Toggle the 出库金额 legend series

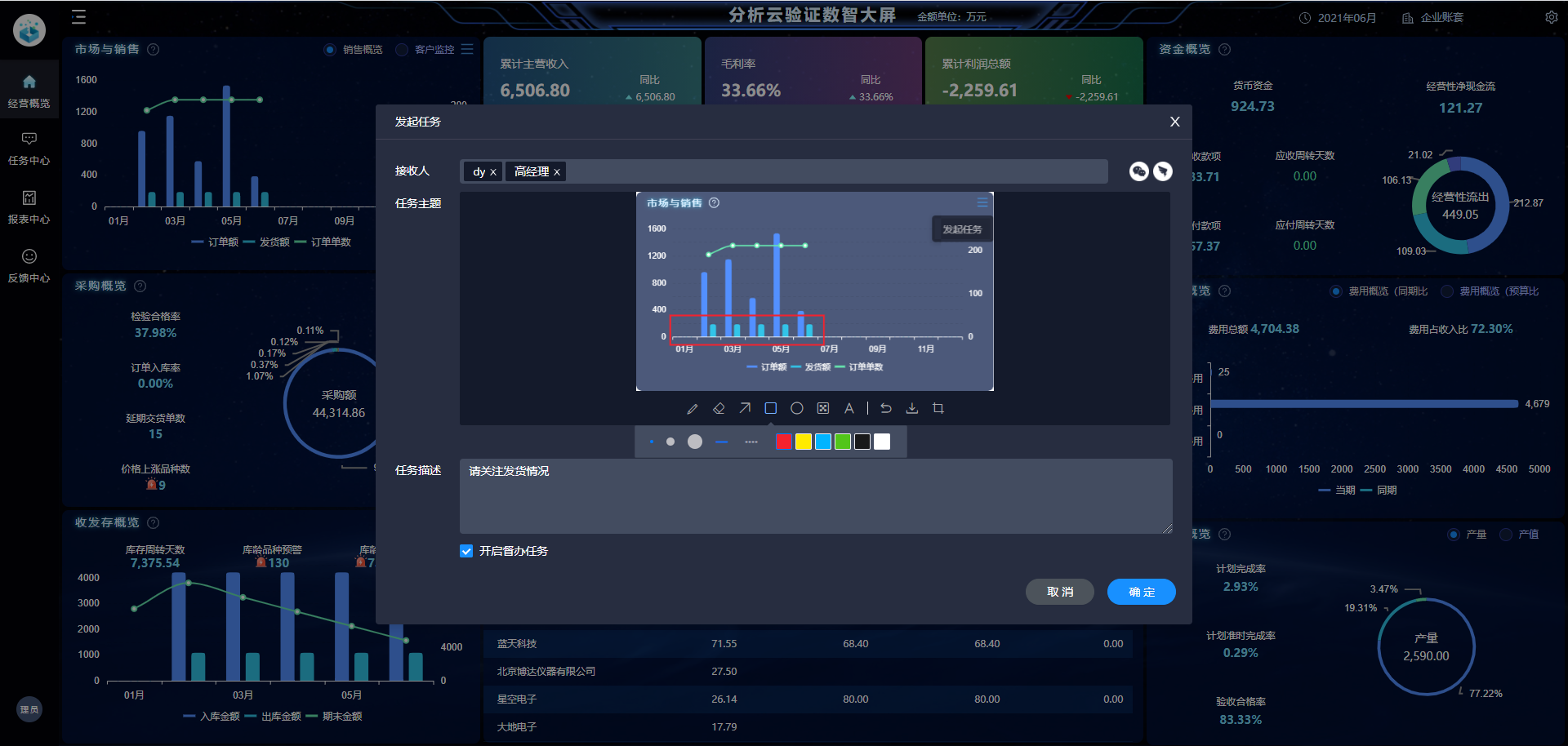click(x=273, y=717)
